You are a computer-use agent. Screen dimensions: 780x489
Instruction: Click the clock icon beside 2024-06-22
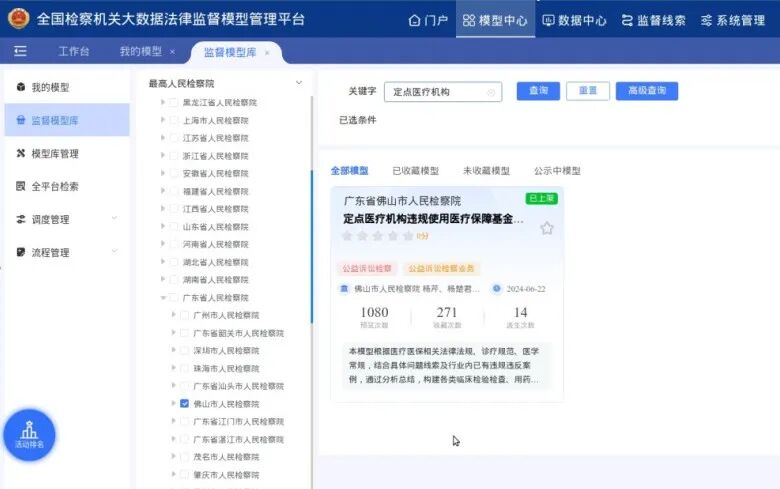[496, 289]
